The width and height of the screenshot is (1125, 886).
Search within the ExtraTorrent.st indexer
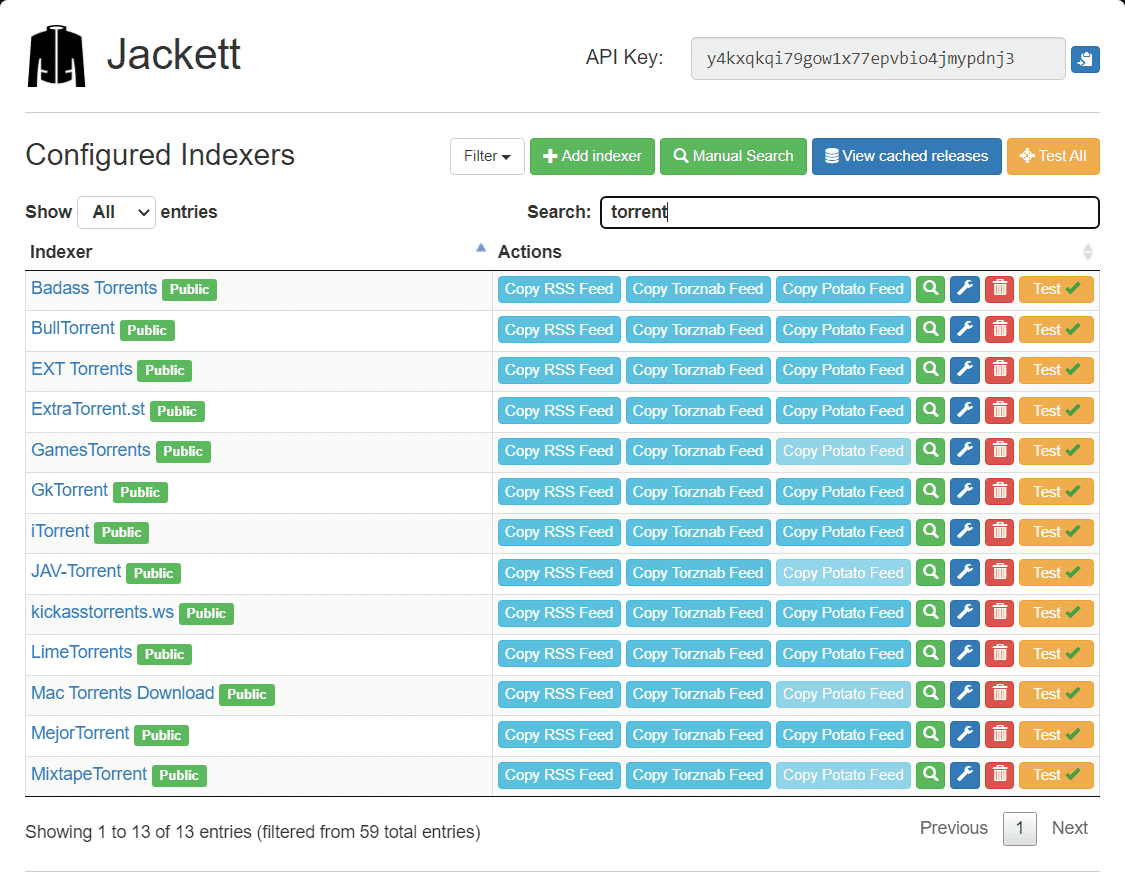pos(931,411)
